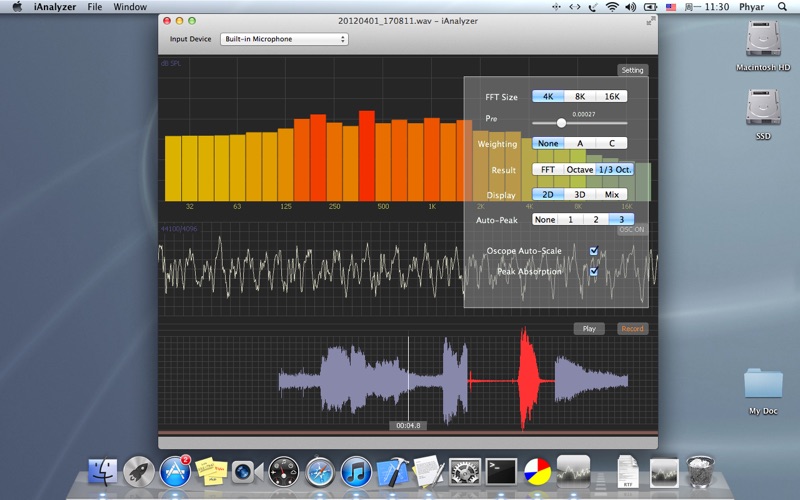The width and height of the screenshot is (800, 500).
Task: Open Stickies in the Dock
Action: pyautogui.click(x=211, y=471)
